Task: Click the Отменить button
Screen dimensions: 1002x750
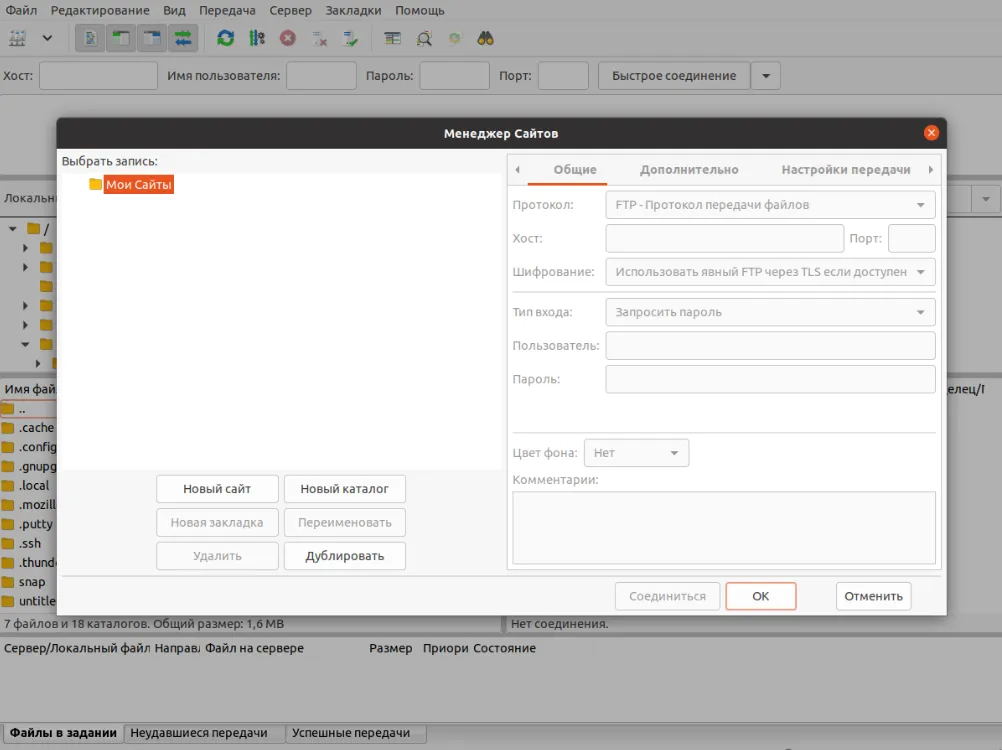Action: [x=874, y=596]
